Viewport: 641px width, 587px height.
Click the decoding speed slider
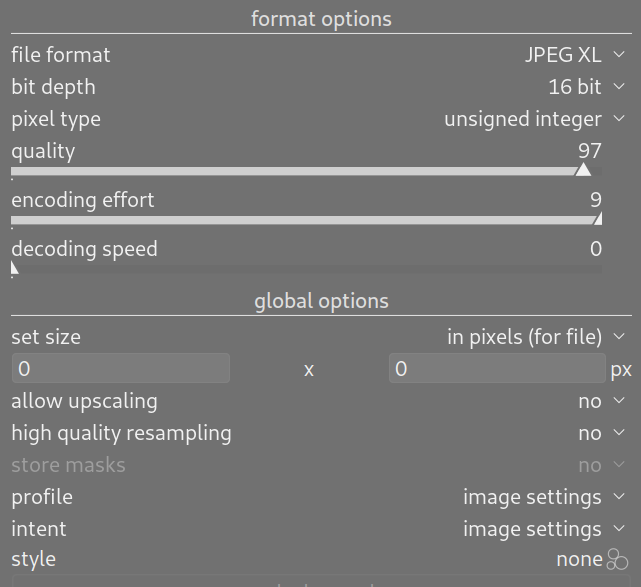[x=300, y=269]
